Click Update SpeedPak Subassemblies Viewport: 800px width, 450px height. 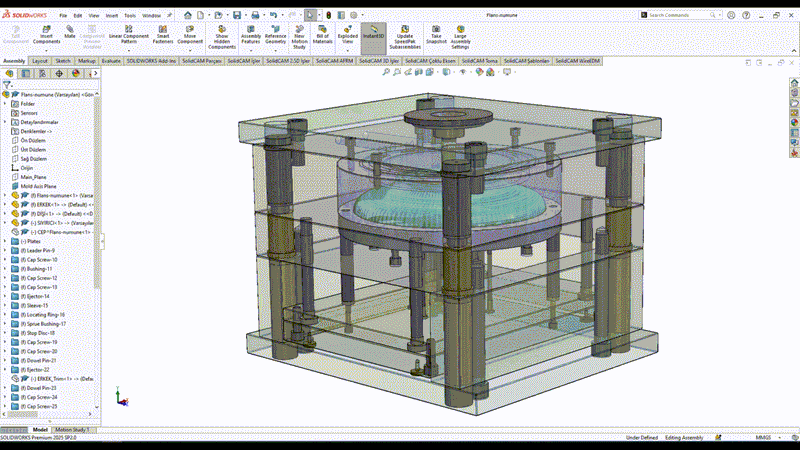pos(405,37)
